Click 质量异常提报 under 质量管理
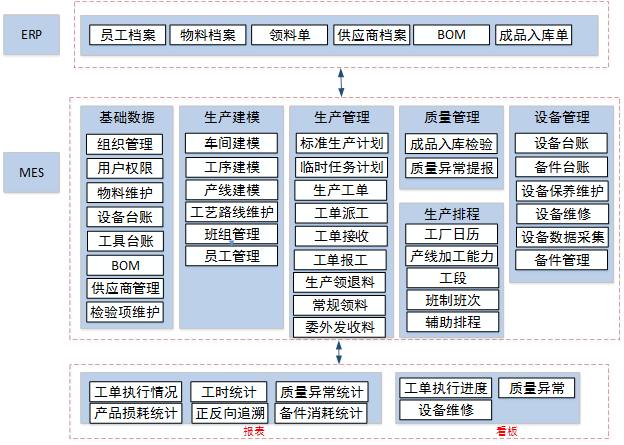The height and width of the screenshot is (445, 624). coord(452,168)
